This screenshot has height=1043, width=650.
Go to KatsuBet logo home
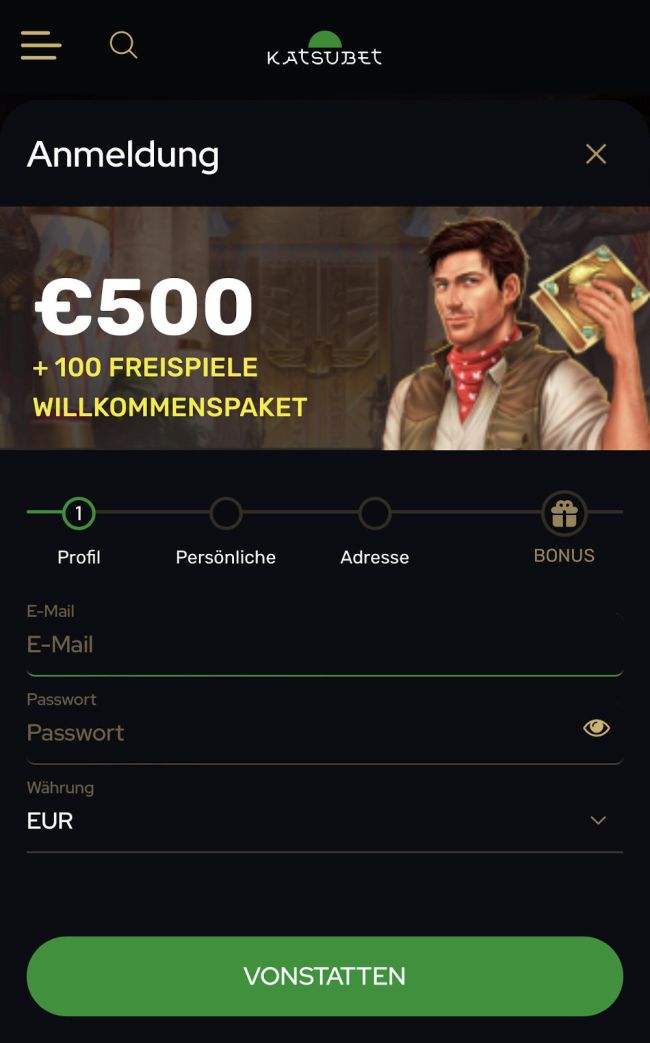click(325, 48)
